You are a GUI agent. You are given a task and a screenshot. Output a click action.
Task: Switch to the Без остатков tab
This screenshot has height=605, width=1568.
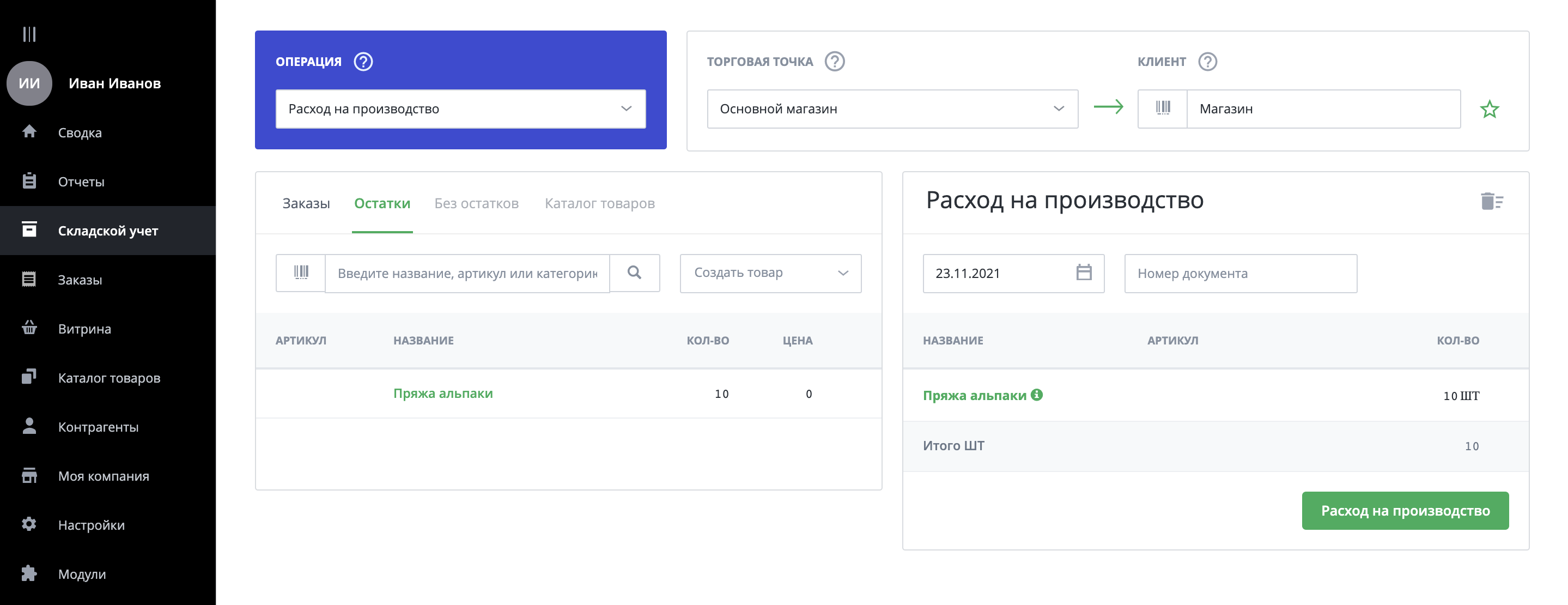pyautogui.click(x=476, y=204)
